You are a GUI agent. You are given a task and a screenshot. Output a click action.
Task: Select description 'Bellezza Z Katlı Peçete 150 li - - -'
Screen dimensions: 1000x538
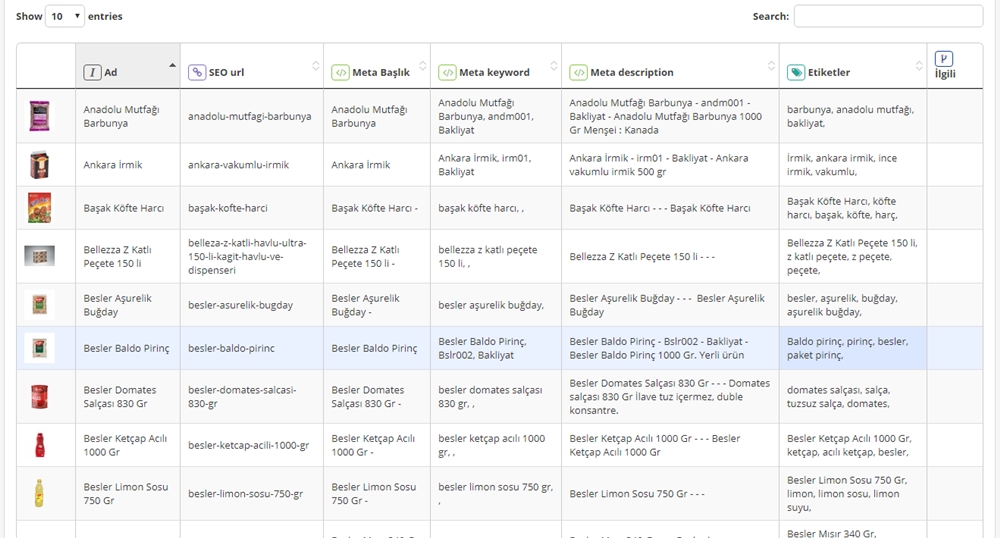(670, 256)
